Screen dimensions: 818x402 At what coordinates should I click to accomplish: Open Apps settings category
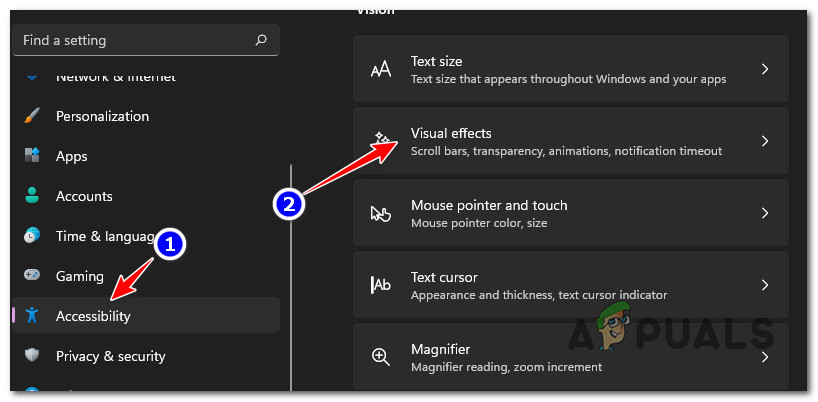(x=146, y=156)
